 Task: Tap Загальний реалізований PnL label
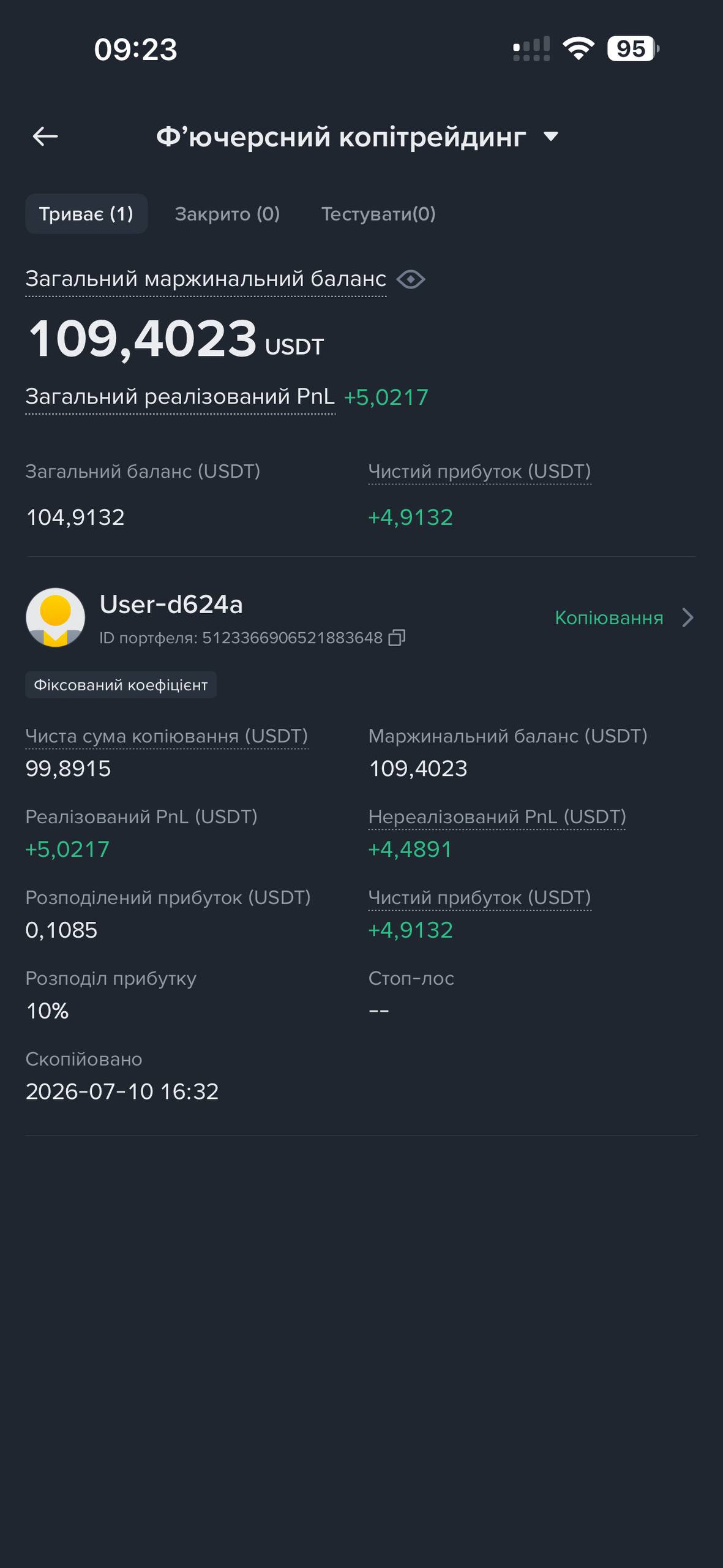point(180,396)
